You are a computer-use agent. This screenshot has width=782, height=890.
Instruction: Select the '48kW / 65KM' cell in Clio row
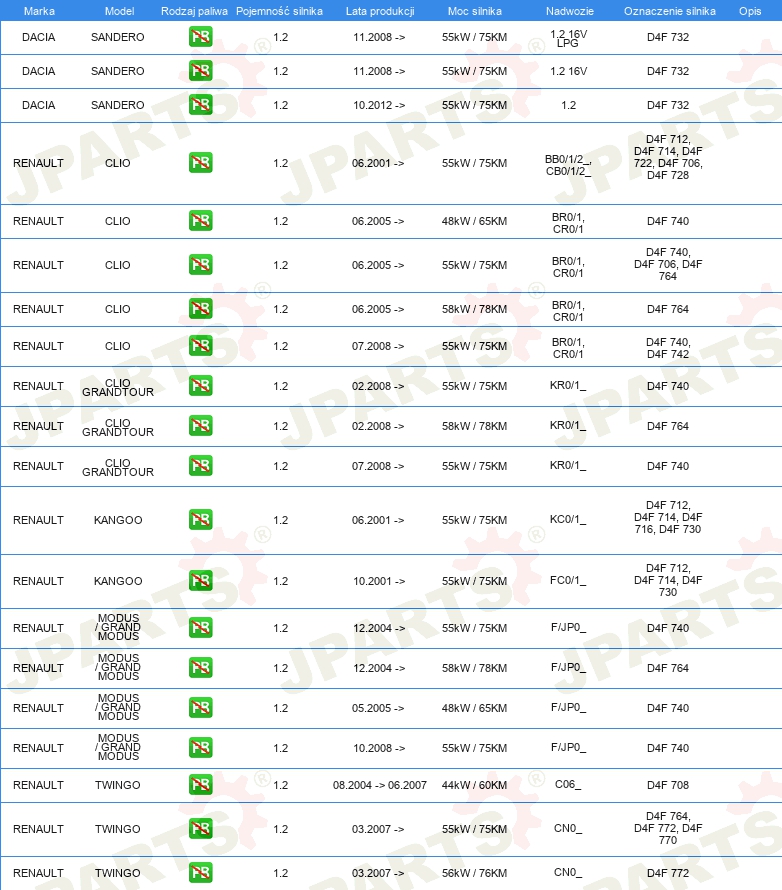coord(474,221)
